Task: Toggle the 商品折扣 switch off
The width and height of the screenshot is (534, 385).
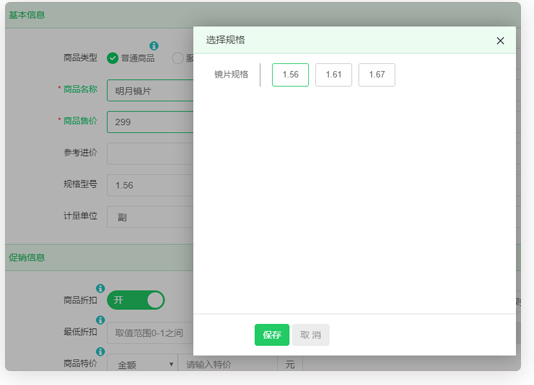Action: (x=136, y=300)
